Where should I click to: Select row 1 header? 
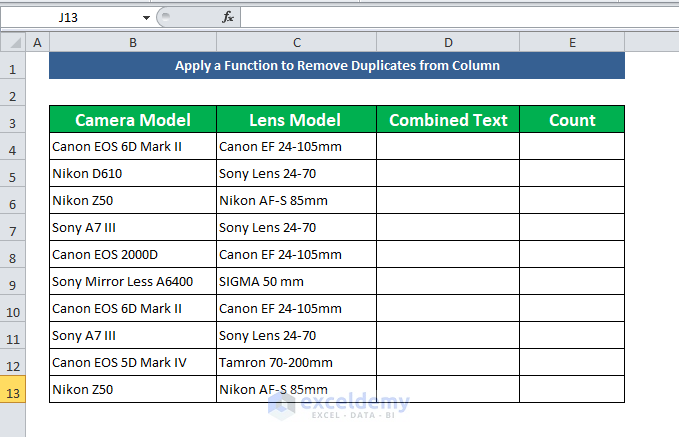click(x=13, y=66)
